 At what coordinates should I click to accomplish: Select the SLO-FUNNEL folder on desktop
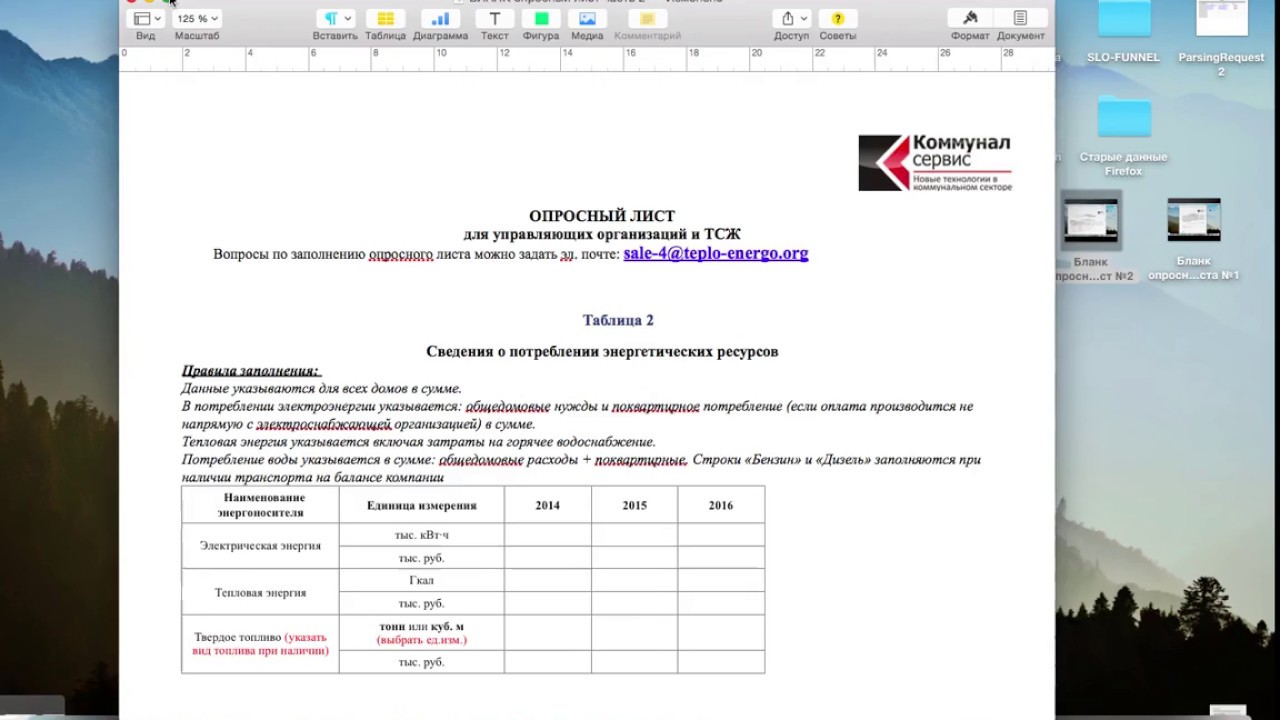[1124, 33]
